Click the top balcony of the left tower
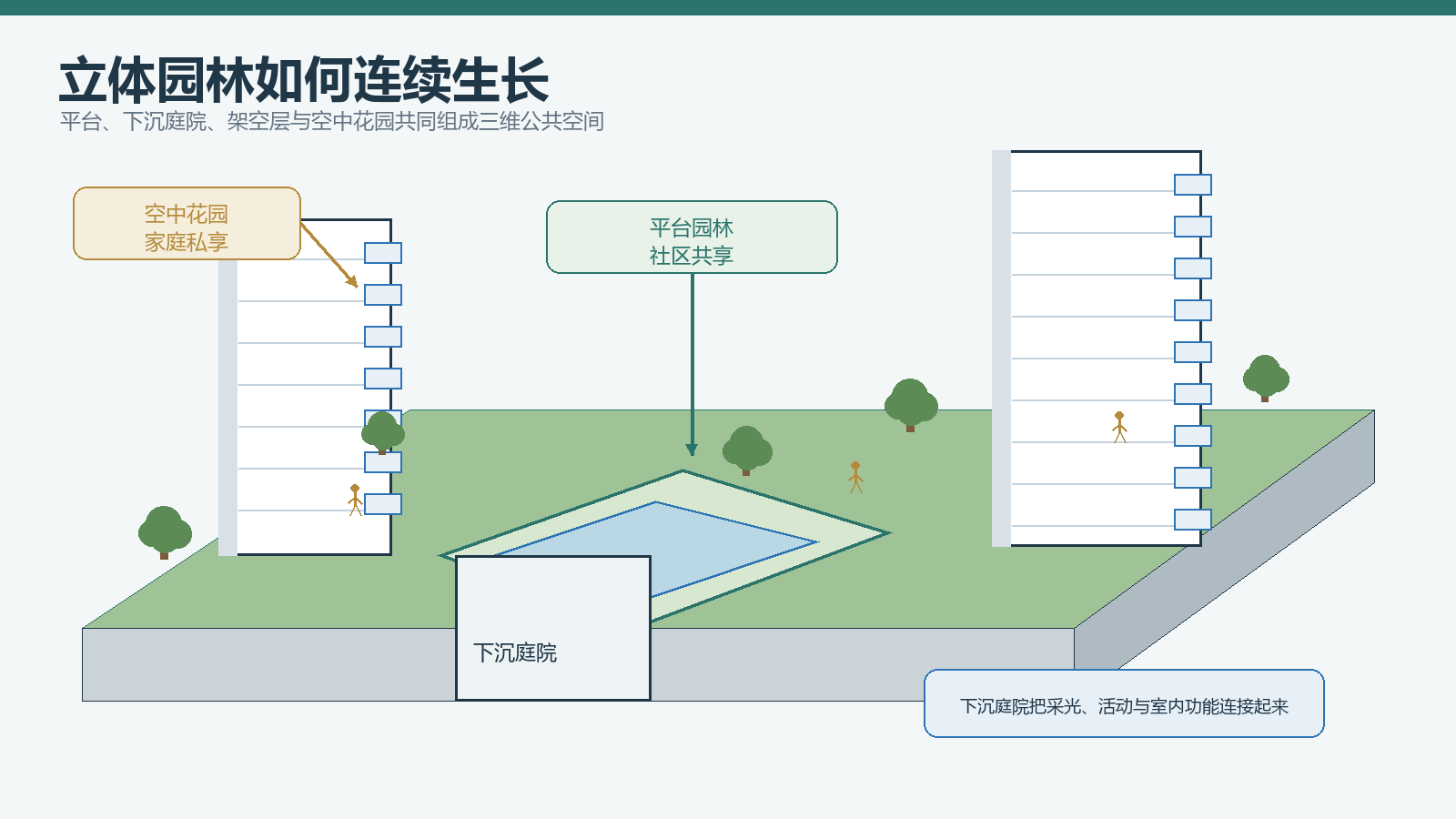Viewport: 1456px width, 819px height. click(x=383, y=253)
